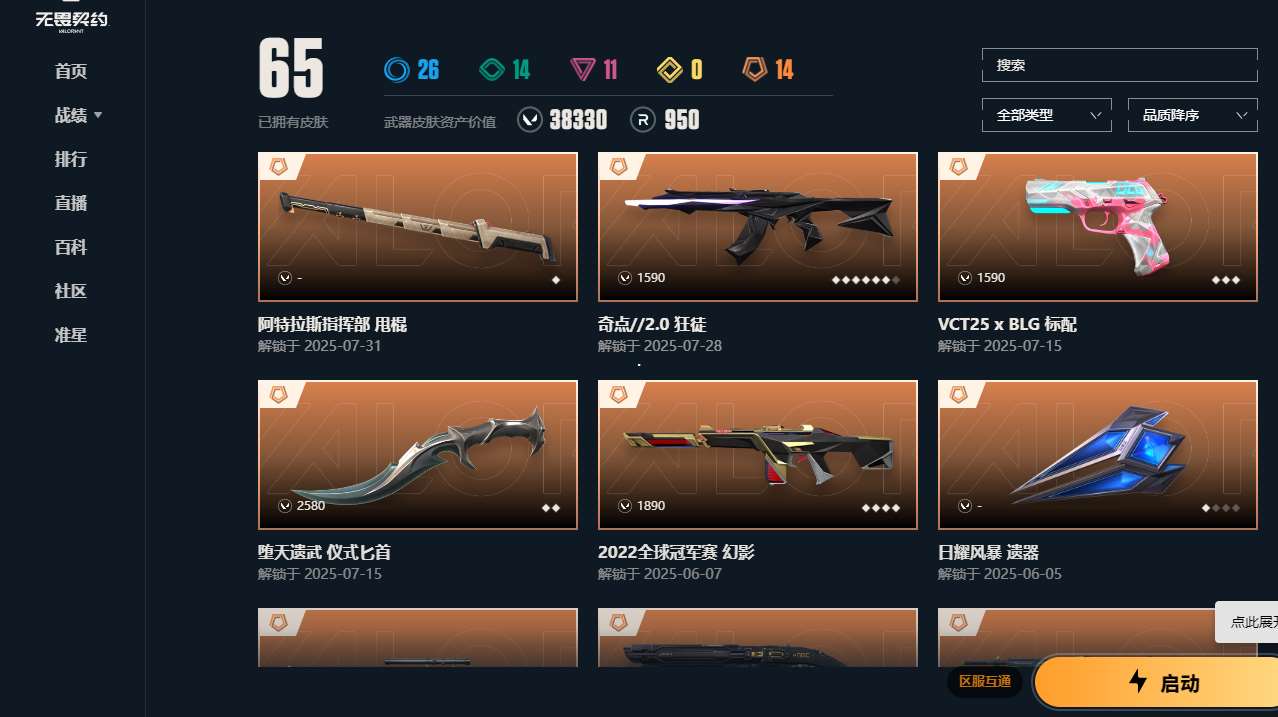
Task: Filter by pink triangle tier icon (11)
Action: point(583,69)
